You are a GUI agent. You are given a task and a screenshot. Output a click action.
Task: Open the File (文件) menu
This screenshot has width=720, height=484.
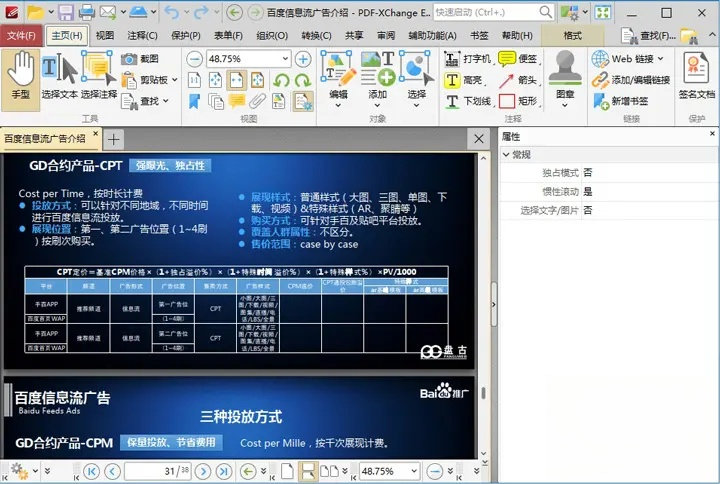22,35
